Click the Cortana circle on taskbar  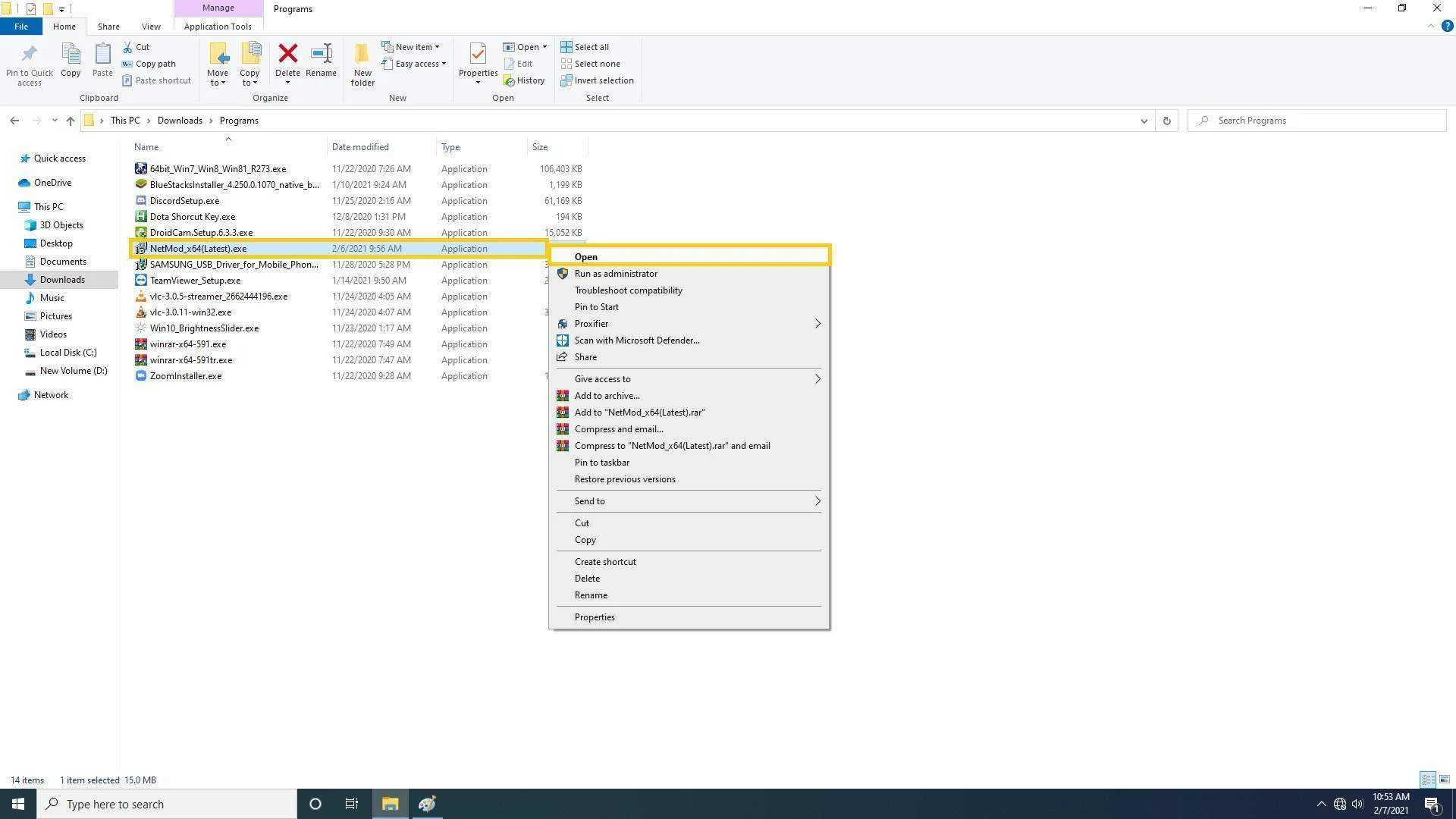[x=315, y=804]
